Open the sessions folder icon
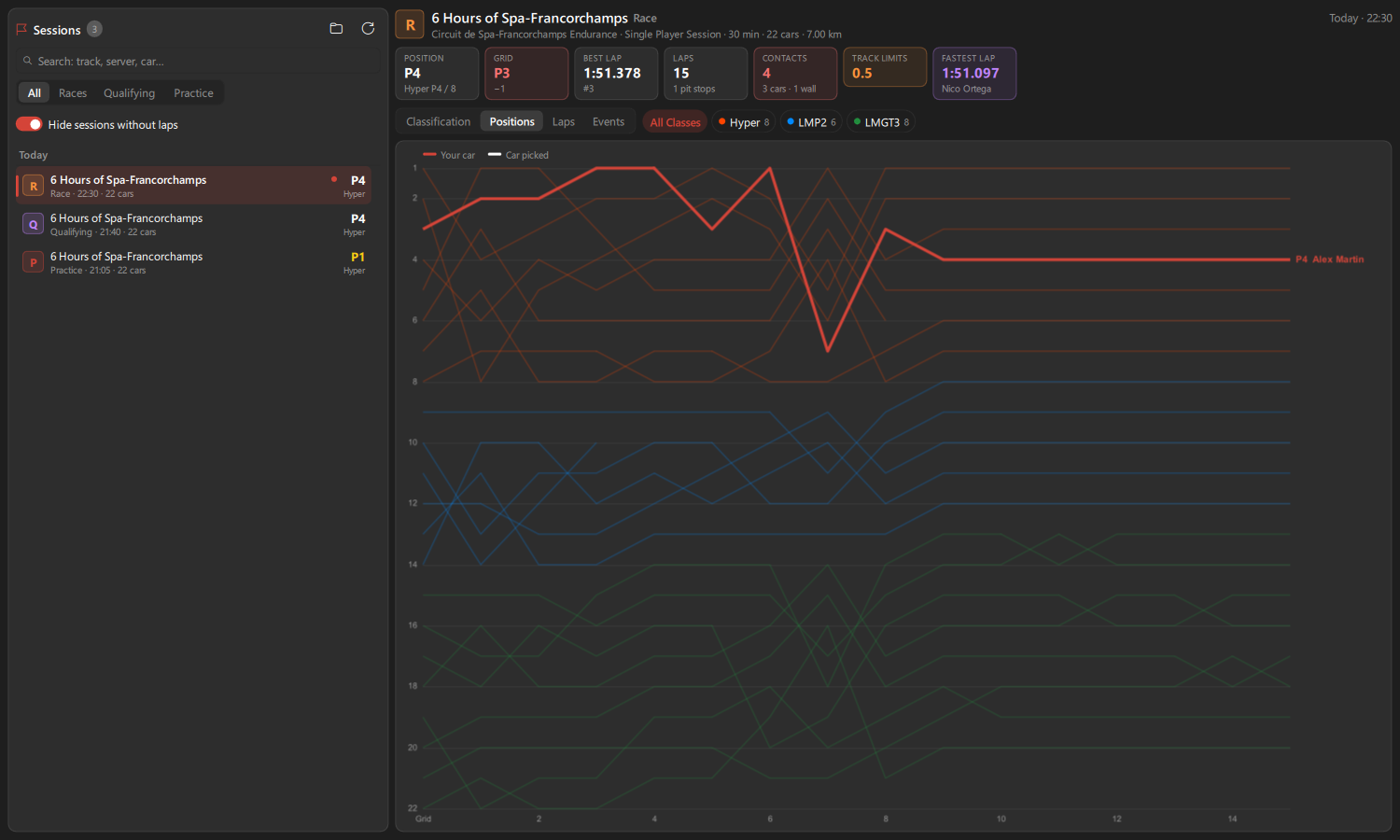 [x=336, y=29]
